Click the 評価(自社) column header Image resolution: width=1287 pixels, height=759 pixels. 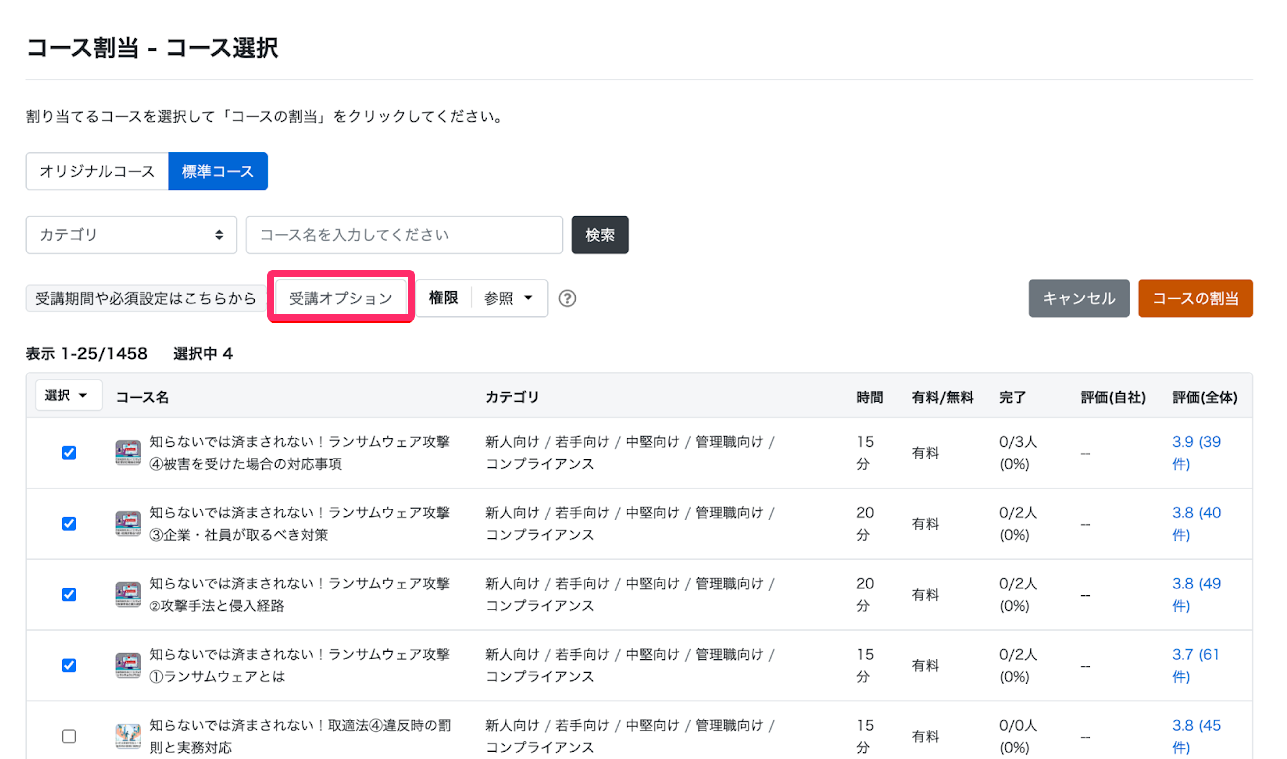(x=1113, y=397)
